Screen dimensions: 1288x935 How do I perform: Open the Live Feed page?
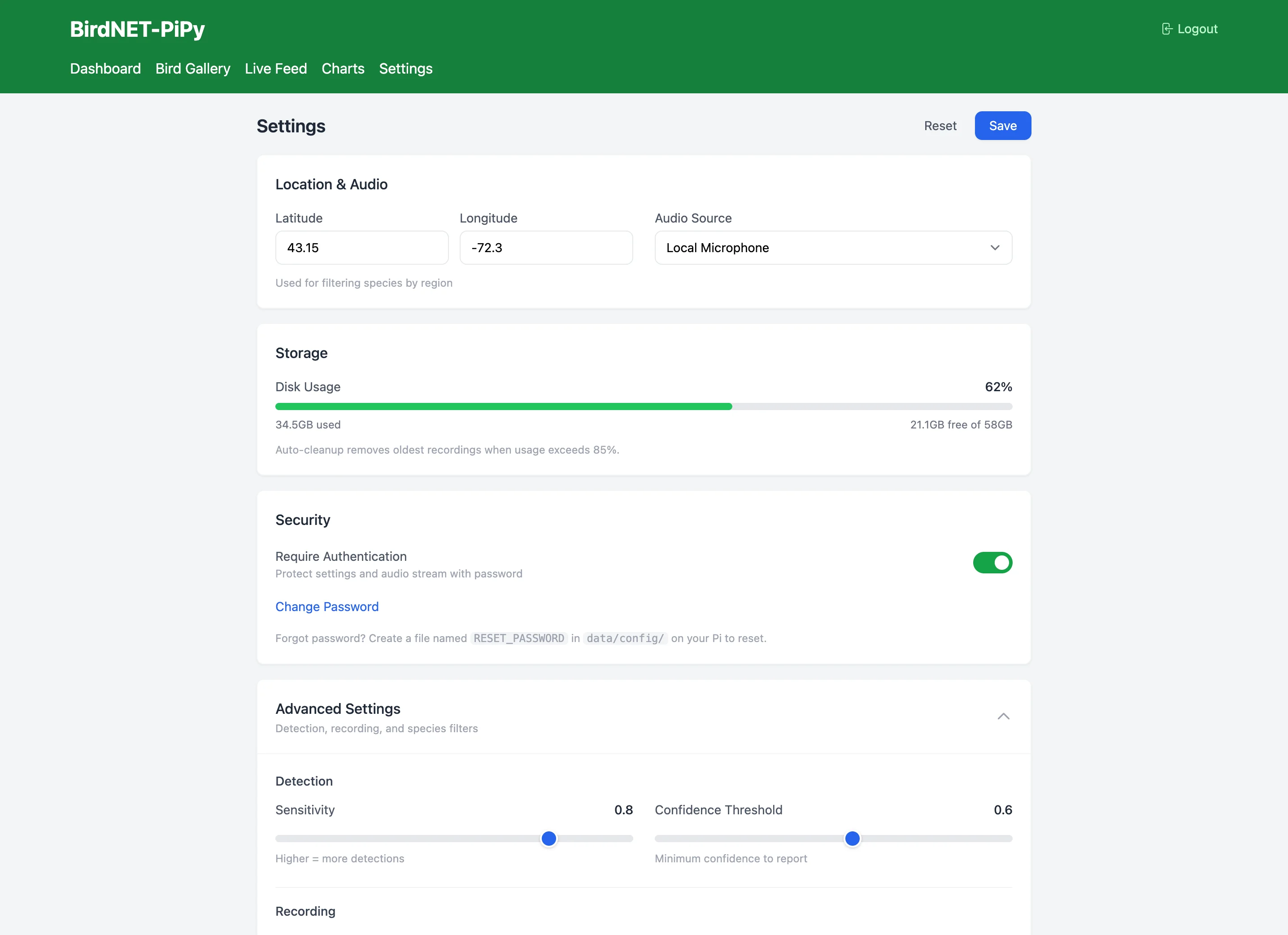point(275,69)
